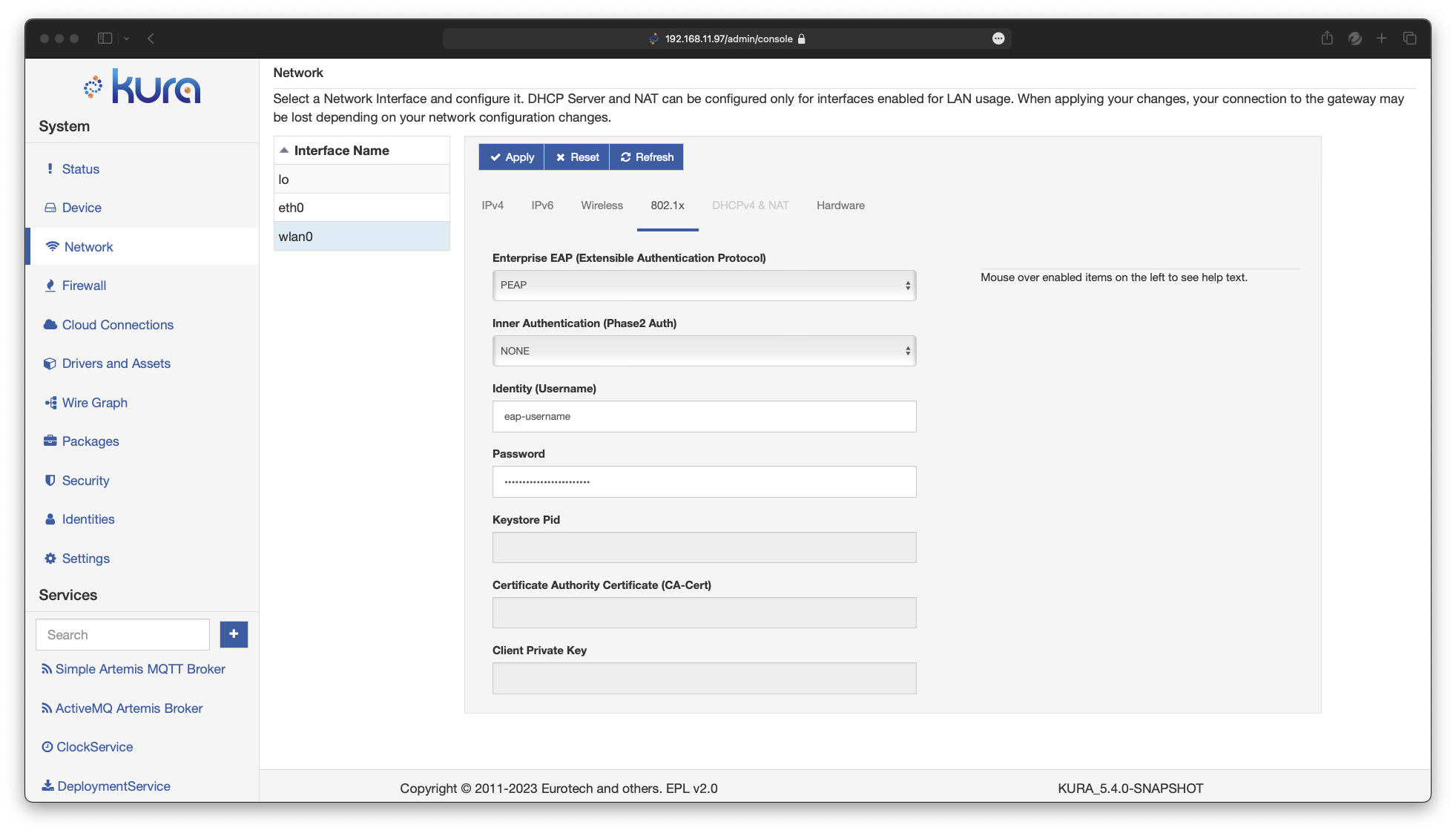The image size is (1456, 833).
Task: Switch to the Wireless tab
Action: tap(602, 205)
